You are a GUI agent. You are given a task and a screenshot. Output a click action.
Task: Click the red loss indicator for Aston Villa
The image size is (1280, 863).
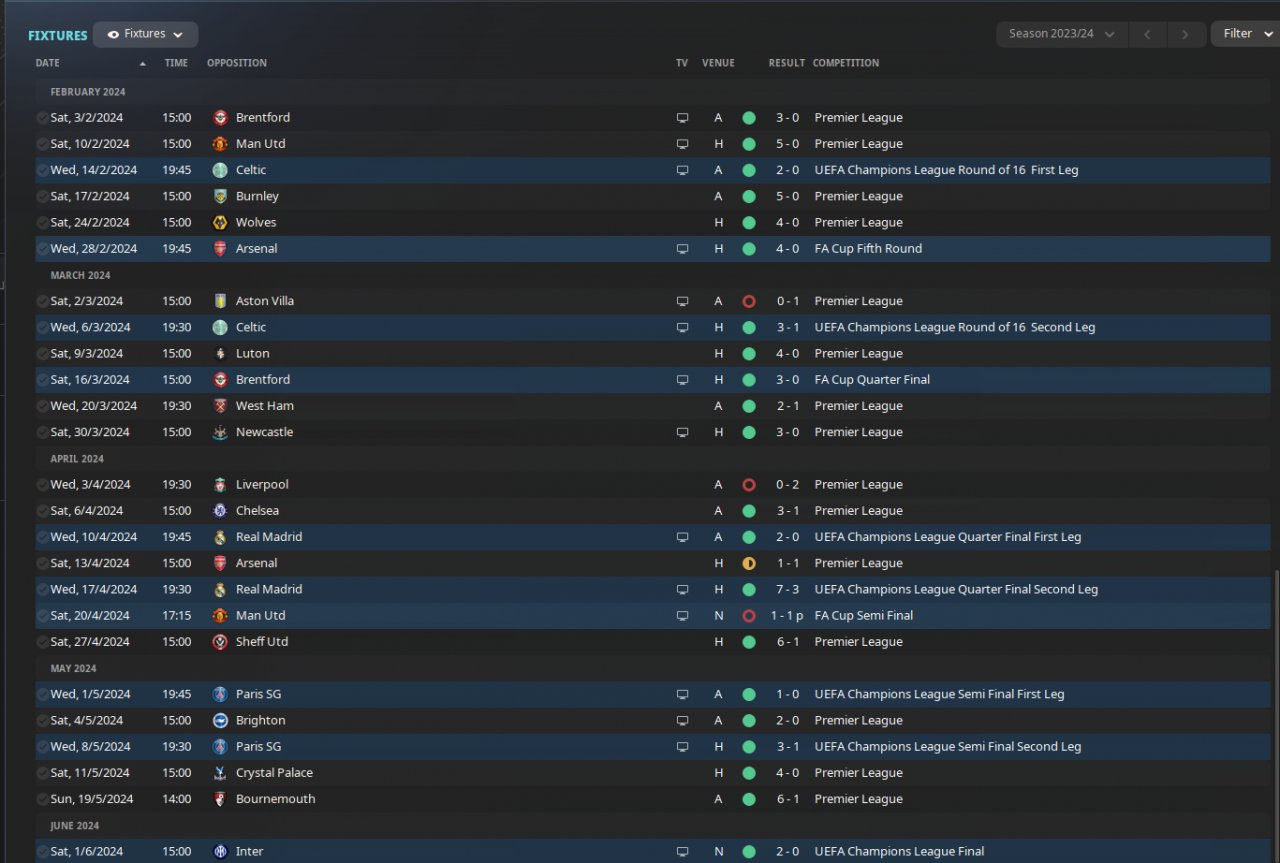(749, 301)
